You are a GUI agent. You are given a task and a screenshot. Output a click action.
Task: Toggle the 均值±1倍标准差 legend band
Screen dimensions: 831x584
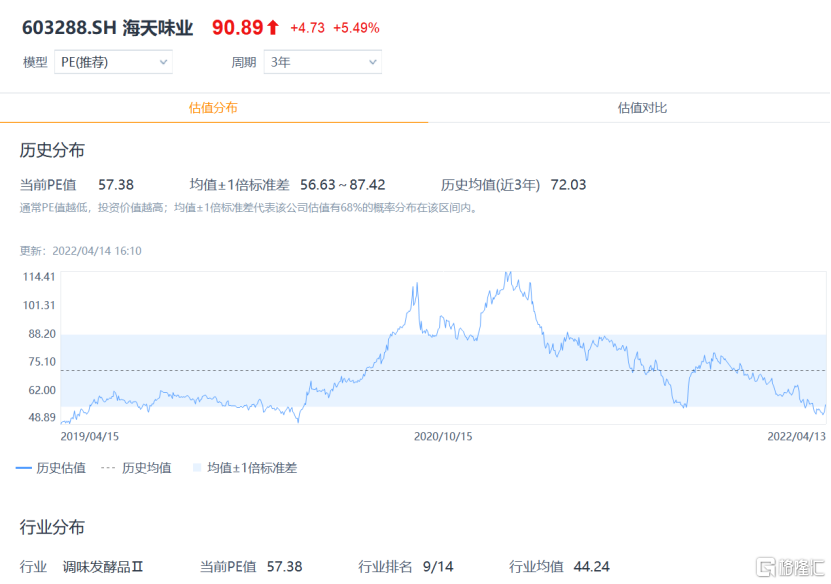tap(245, 468)
